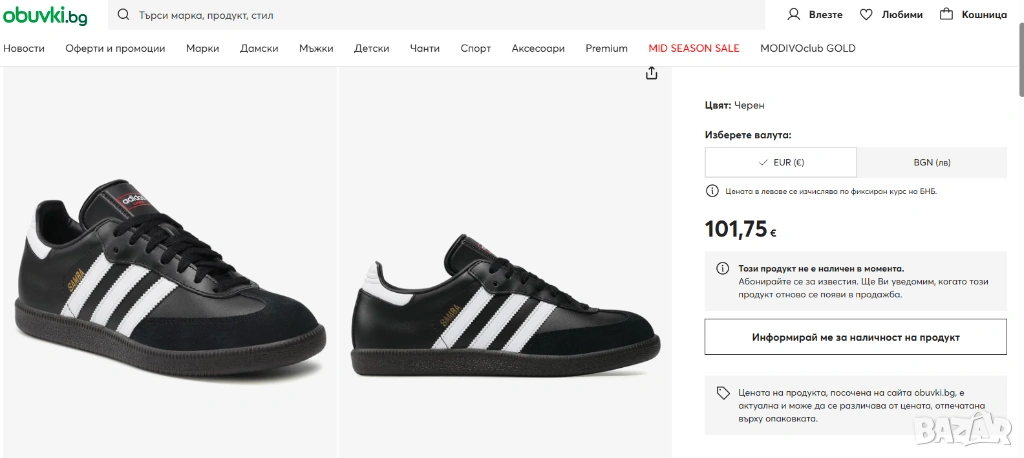The height and width of the screenshot is (458, 1024).
Task: Select EUR (€) currency option
Action: pos(781,162)
